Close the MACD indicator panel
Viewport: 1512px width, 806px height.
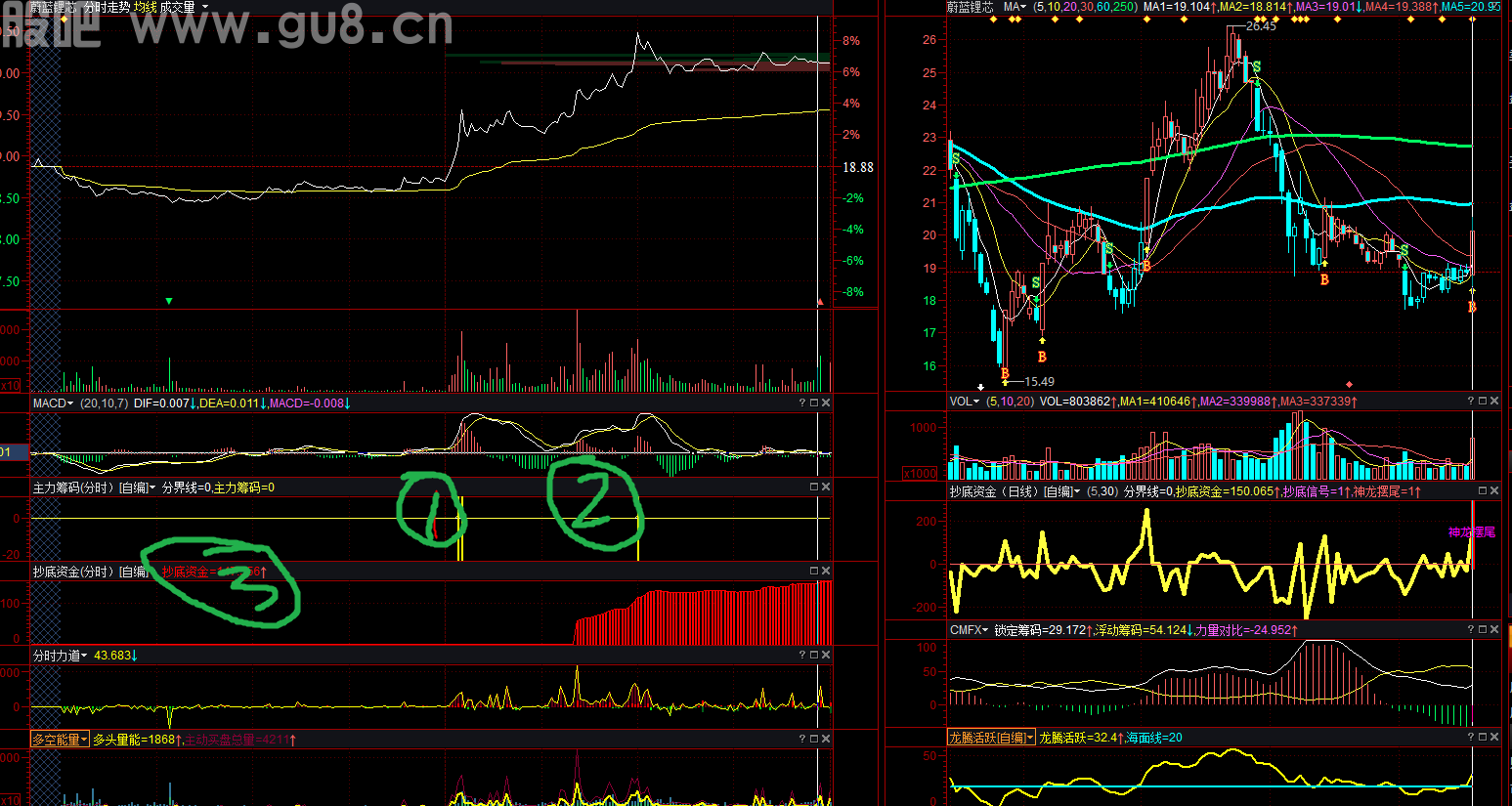(826, 403)
